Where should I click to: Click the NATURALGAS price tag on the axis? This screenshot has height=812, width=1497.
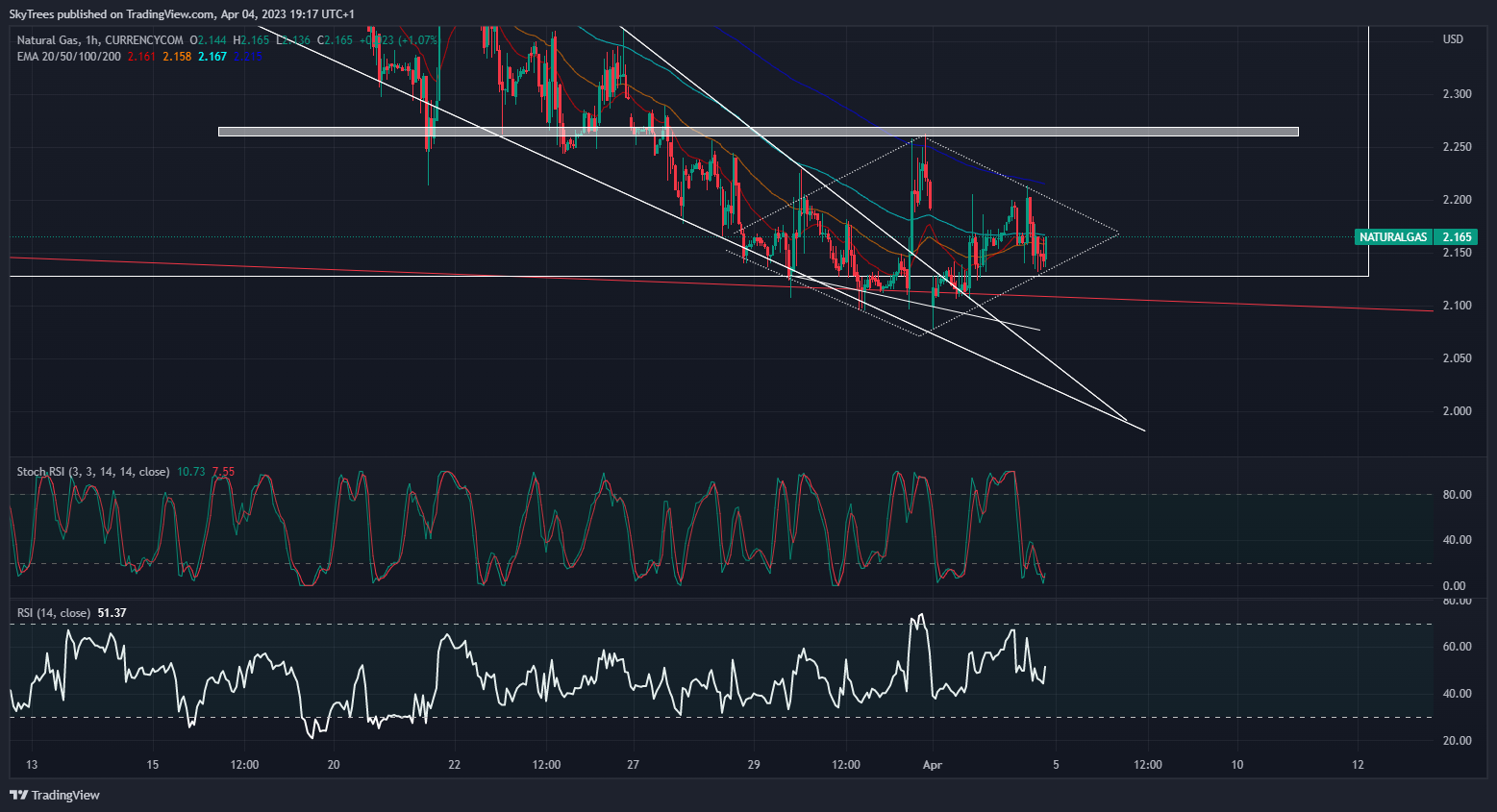[1393, 236]
